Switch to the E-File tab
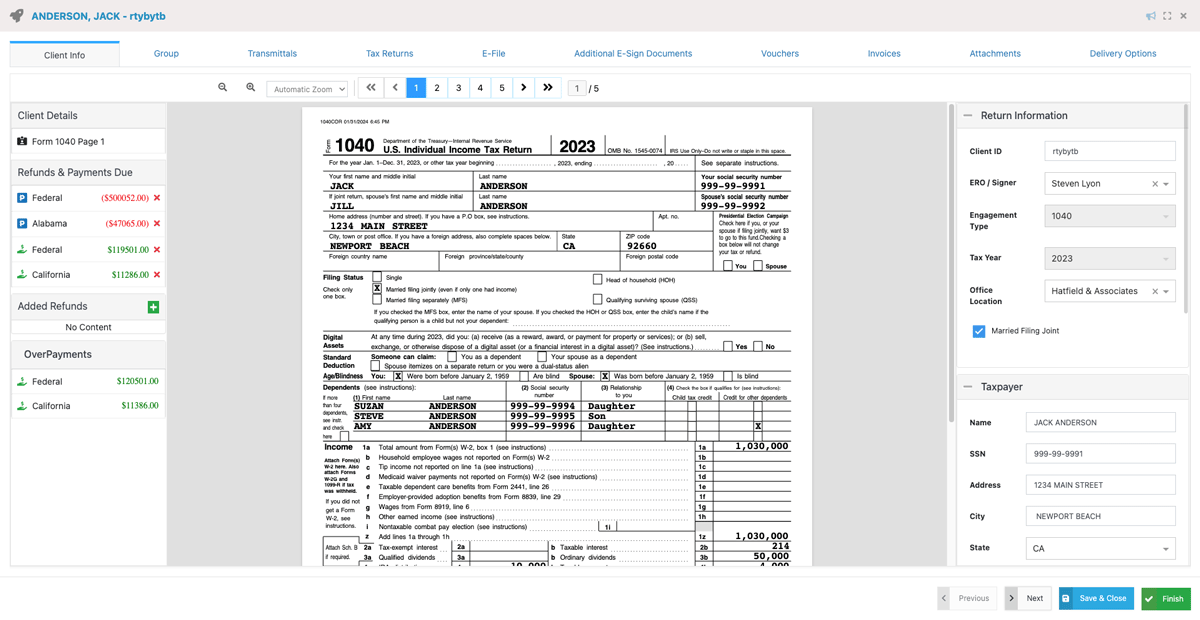This screenshot has height=620, width=1200. 493,54
